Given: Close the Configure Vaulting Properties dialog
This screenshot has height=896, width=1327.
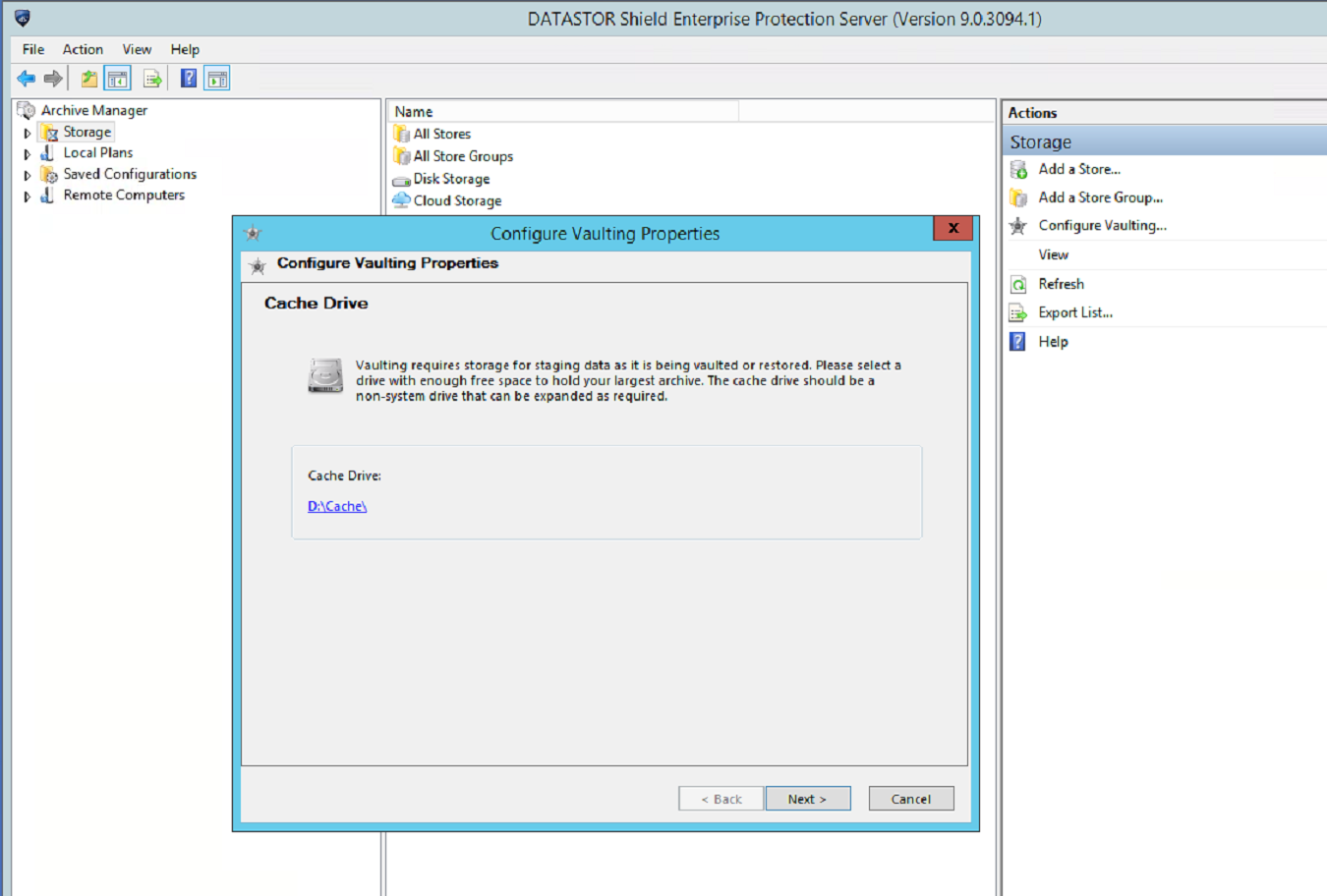Looking at the screenshot, I should (953, 228).
